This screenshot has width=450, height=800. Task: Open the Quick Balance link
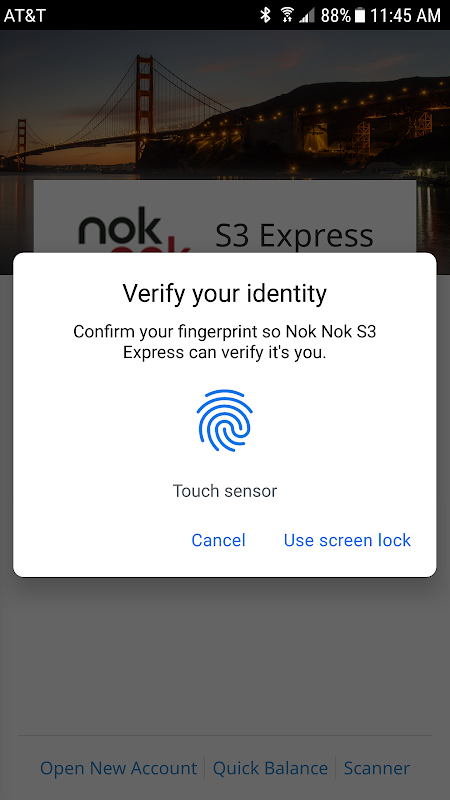pos(270,768)
